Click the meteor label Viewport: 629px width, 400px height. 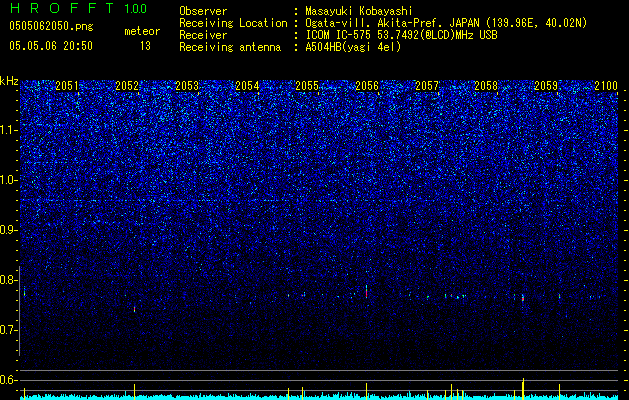[142, 31]
